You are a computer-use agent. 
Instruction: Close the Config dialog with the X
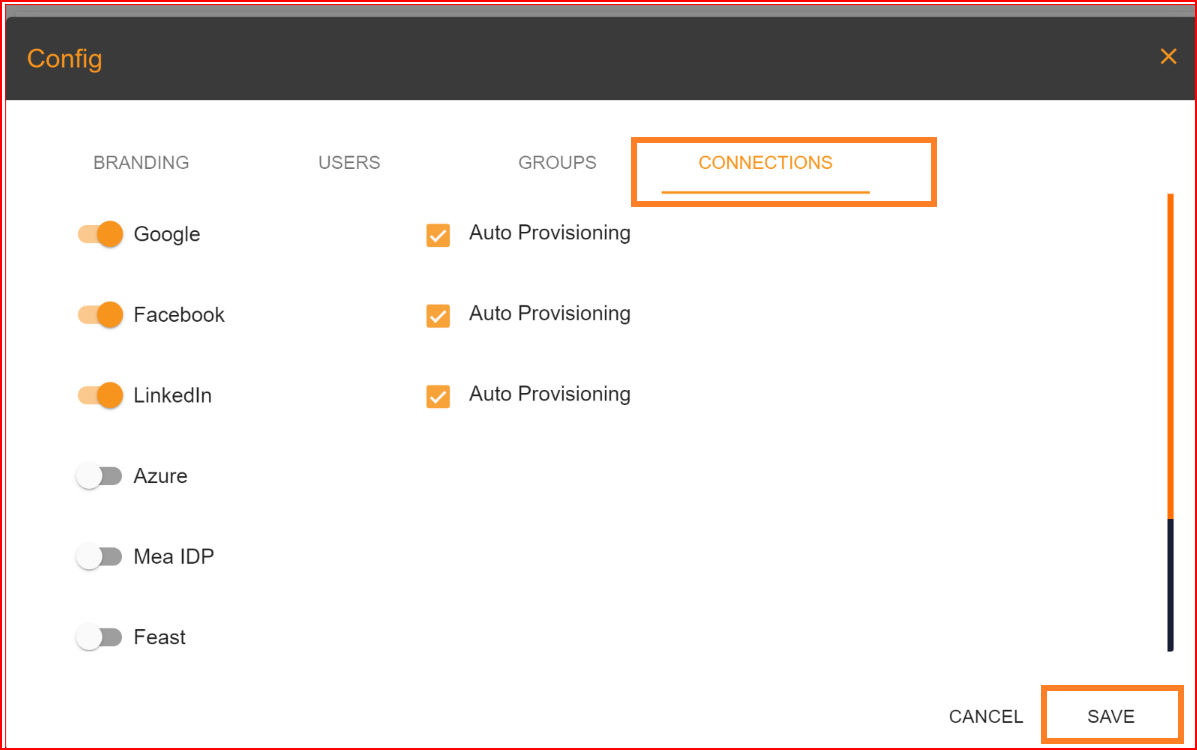(x=1168, y=57)
